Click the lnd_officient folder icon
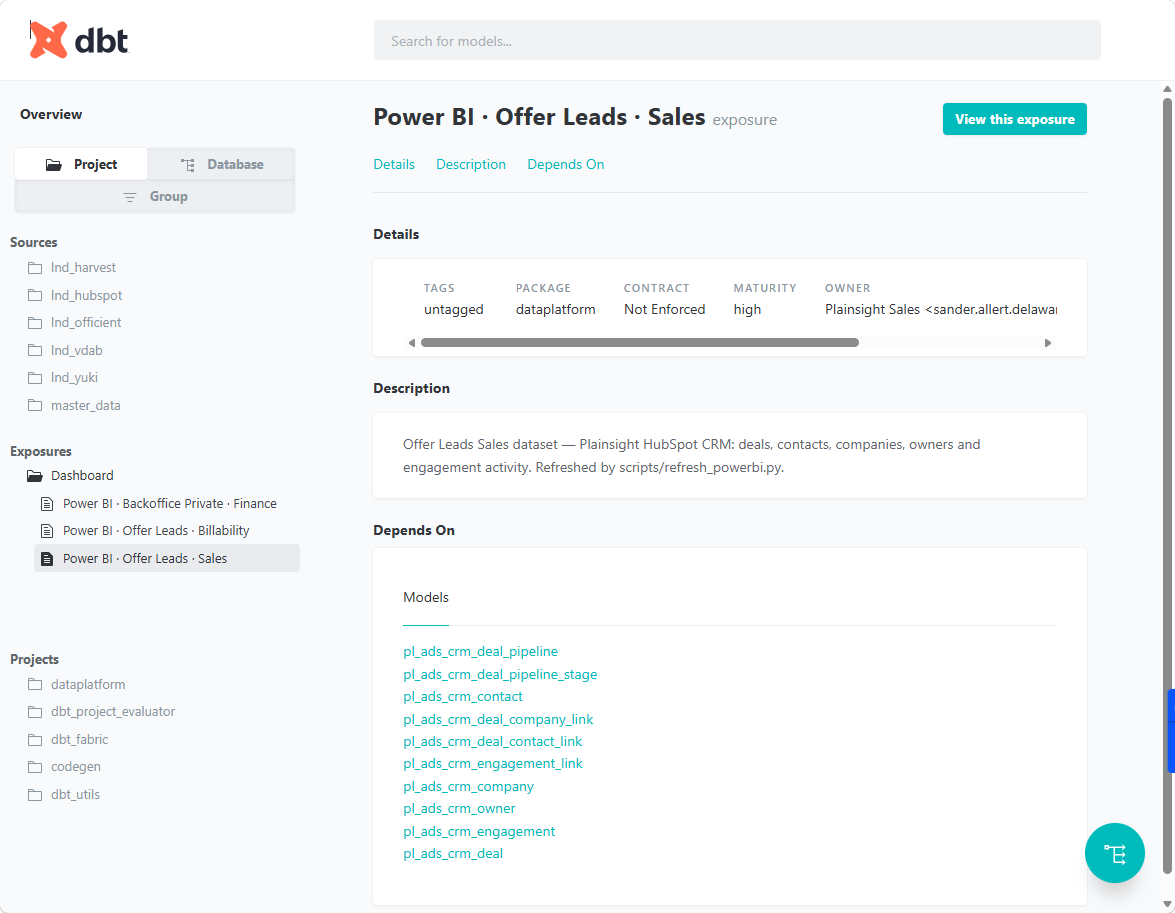Viewport: 1175px width, 913px height. tap(35, 322)
